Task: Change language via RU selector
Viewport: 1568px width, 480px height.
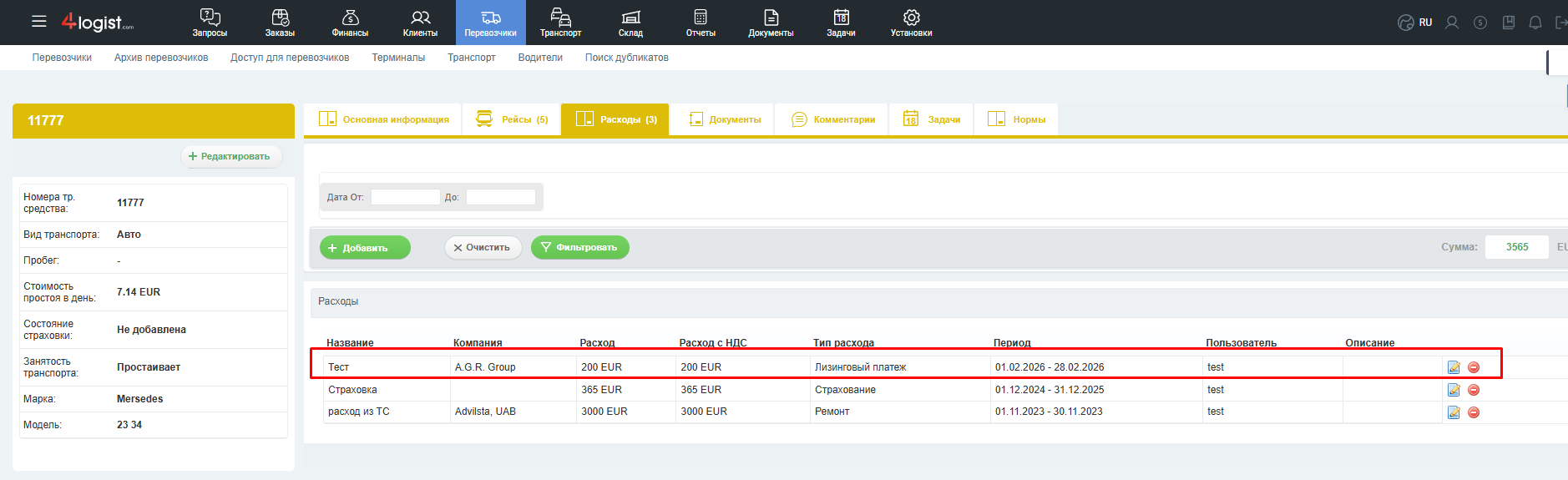Action: click(1416, 23)
